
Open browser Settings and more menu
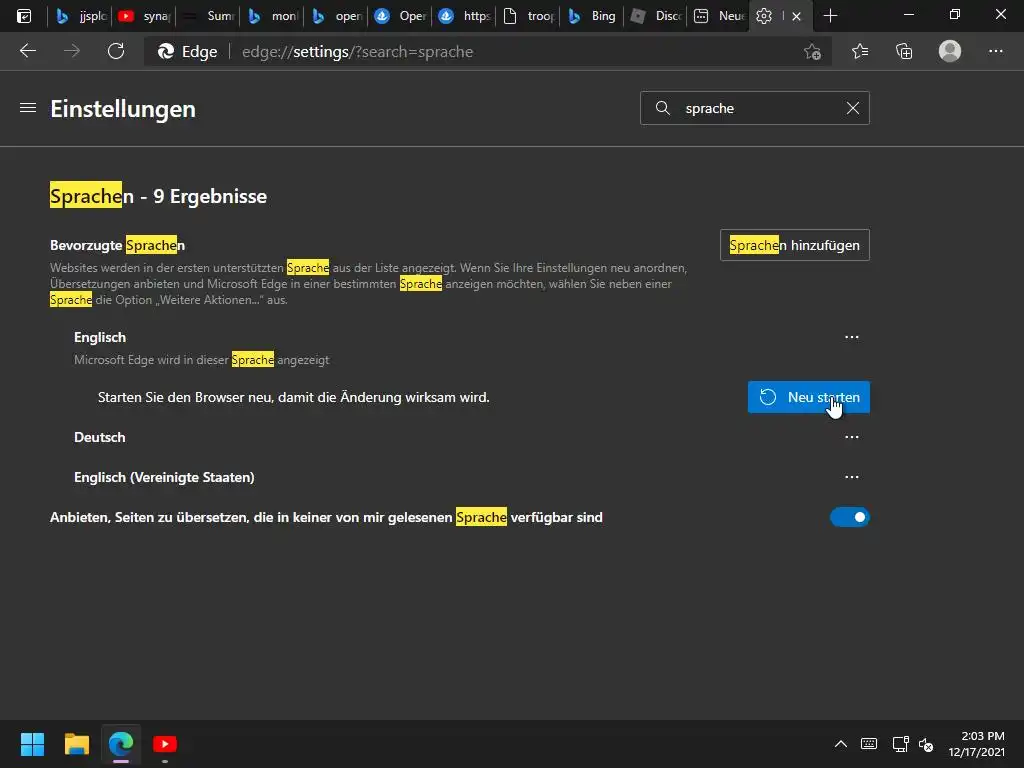coord(995,51)
